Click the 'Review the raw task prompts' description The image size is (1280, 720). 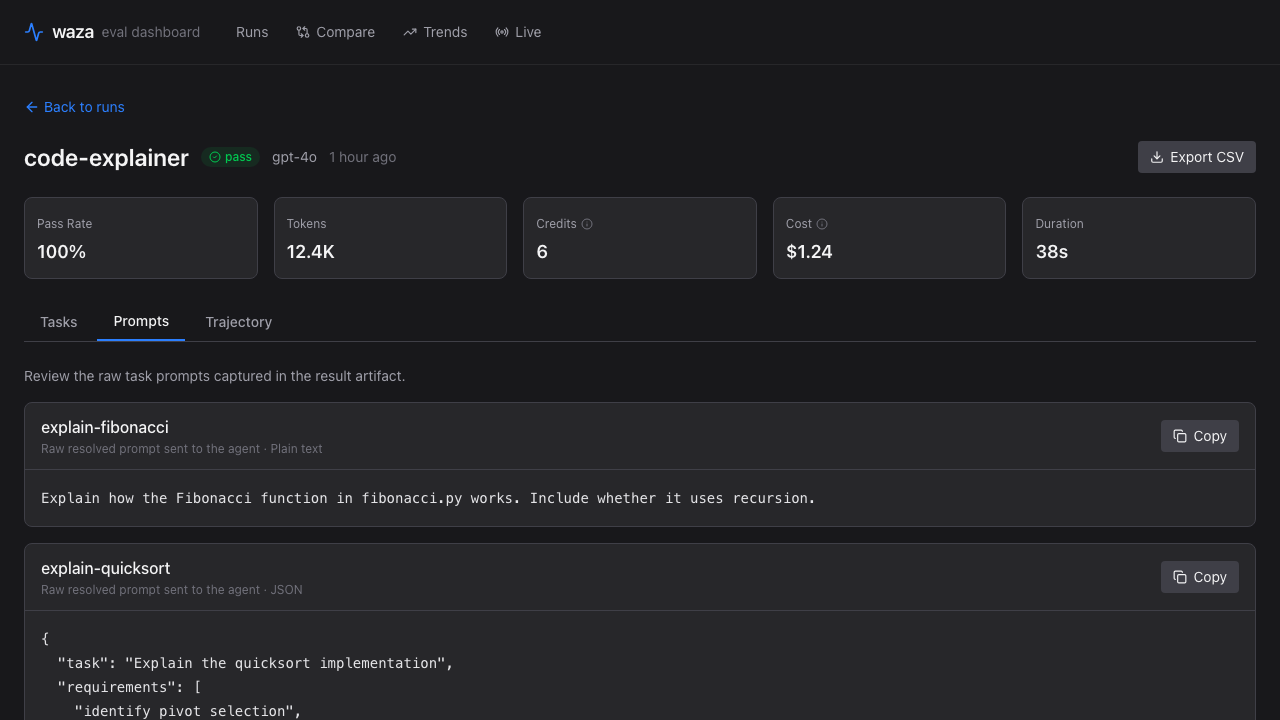[215, 376]
